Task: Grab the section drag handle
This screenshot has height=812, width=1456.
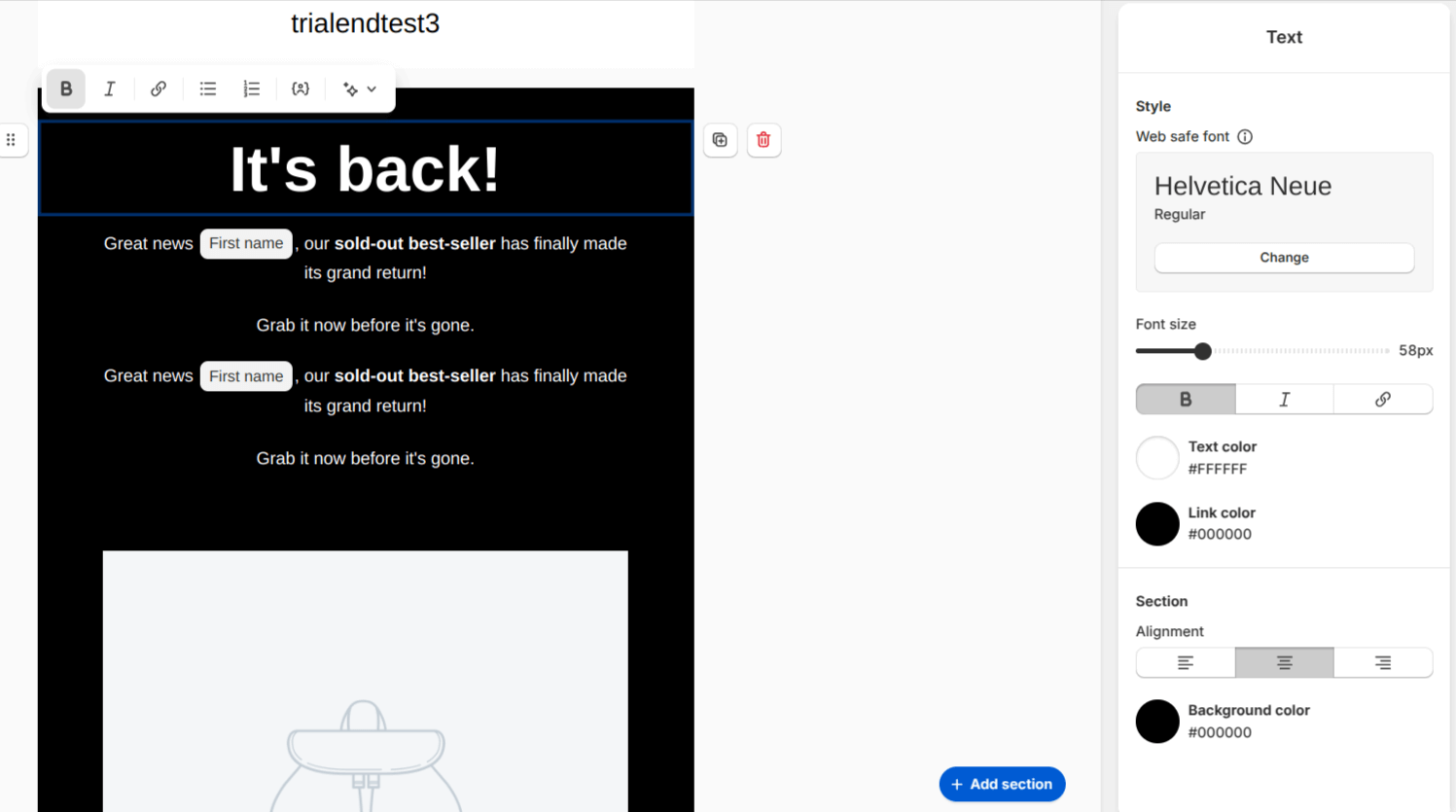Action: pos(12,140)
